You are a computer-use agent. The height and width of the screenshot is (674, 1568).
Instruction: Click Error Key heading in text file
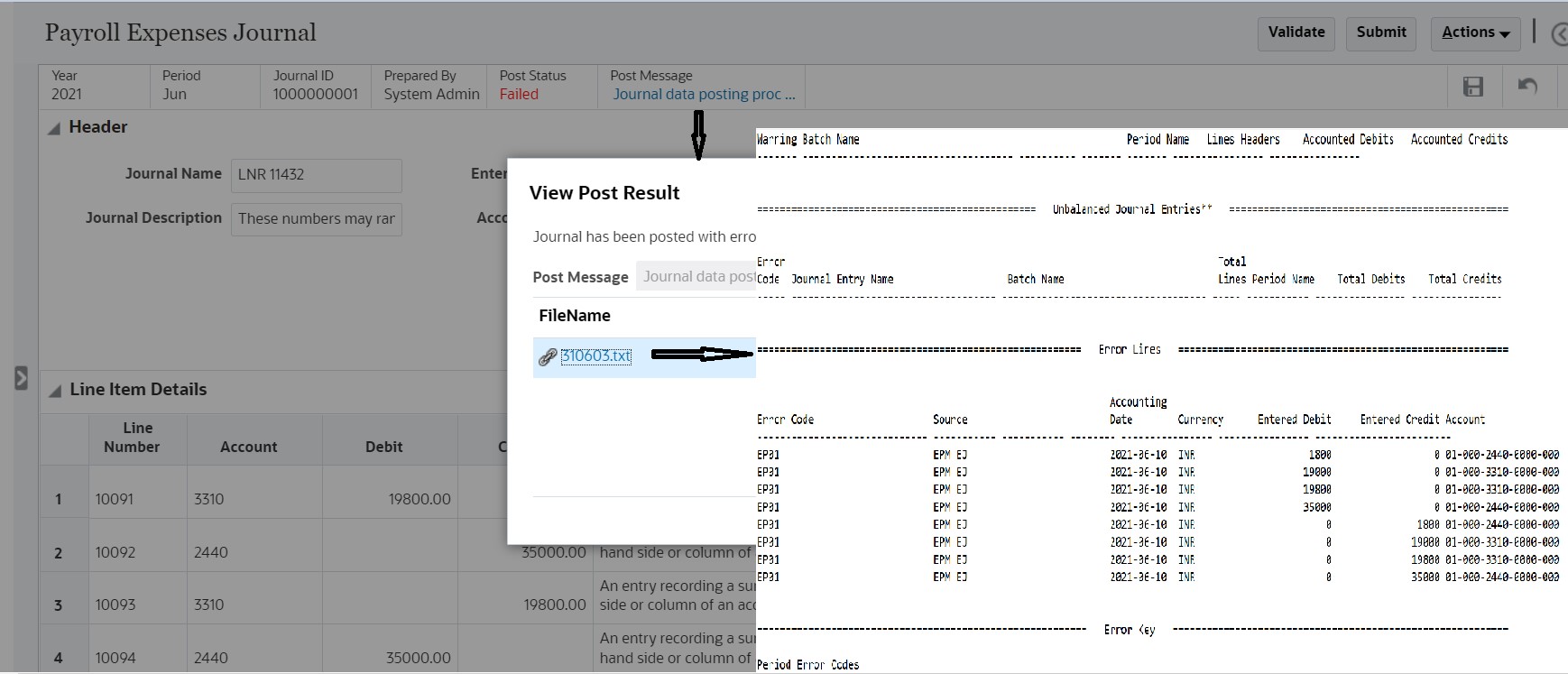tap(1130, 630)
